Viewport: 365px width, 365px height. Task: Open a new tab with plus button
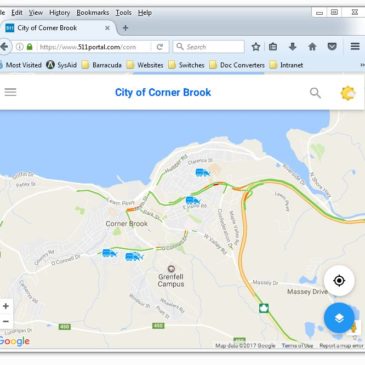pos(125,28)
